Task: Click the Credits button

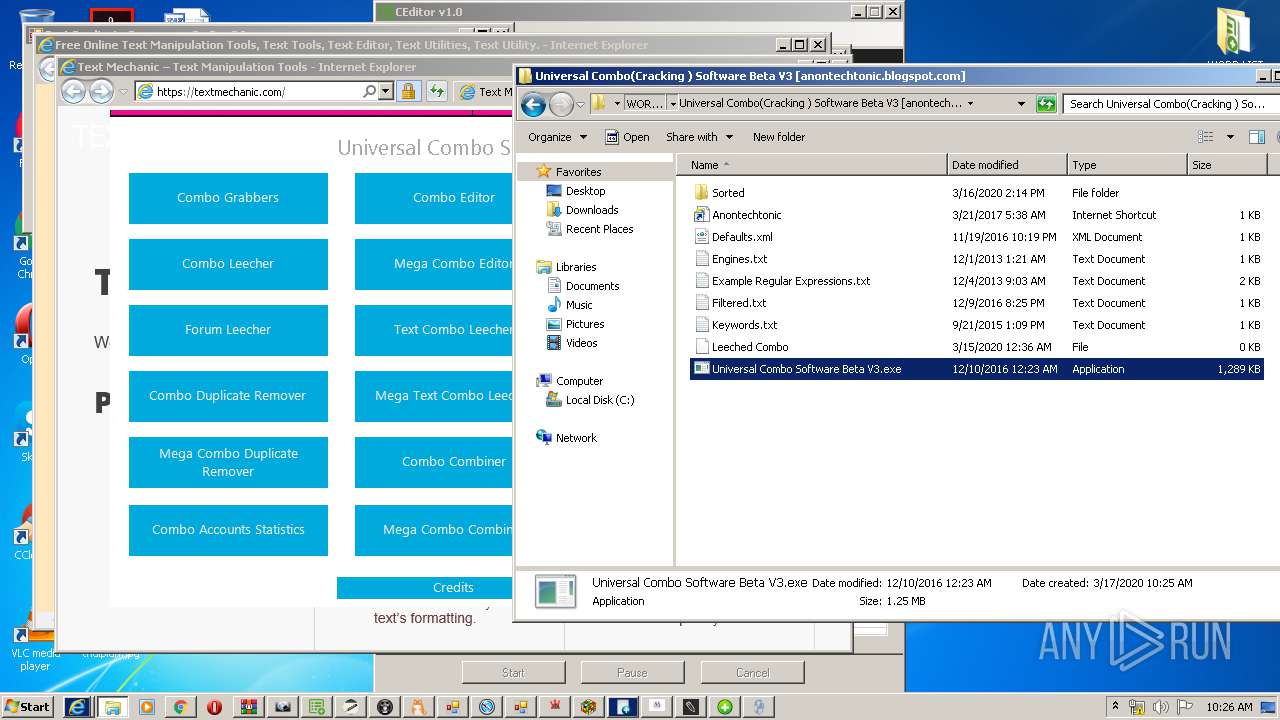Action: click(x=425, y=588)
